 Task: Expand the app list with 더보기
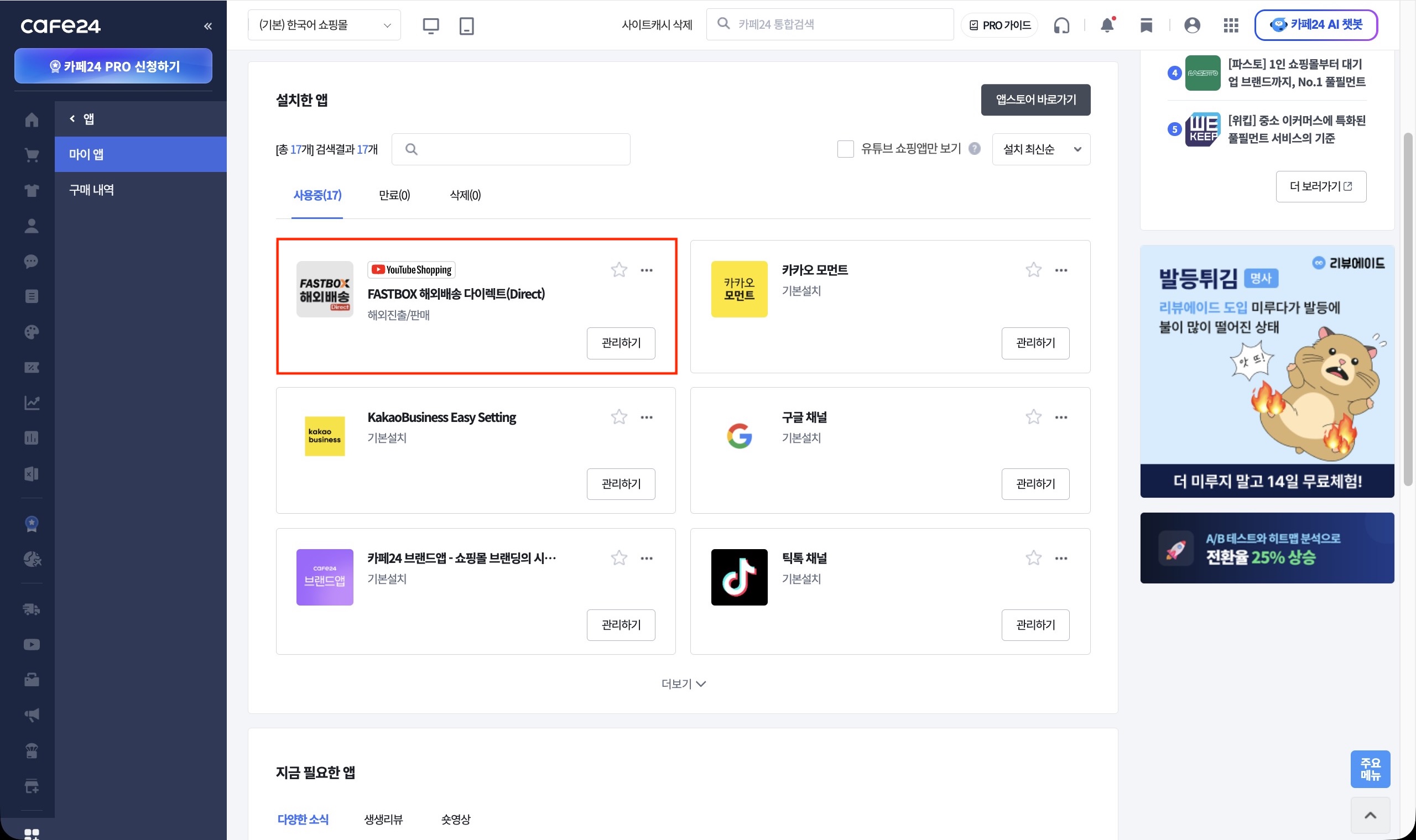(683, 684)
